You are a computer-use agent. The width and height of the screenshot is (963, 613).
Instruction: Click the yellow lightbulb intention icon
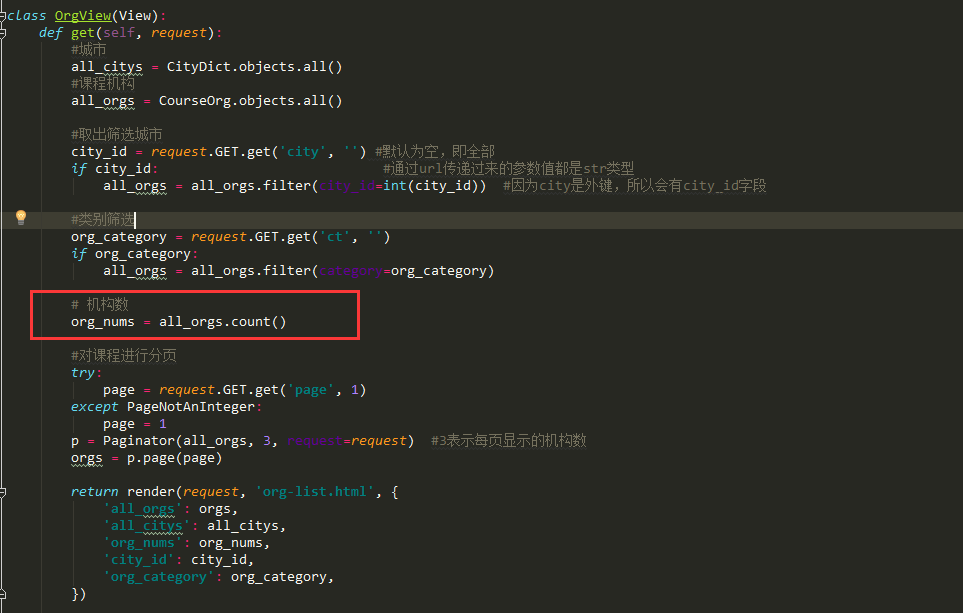click(21, 217)
